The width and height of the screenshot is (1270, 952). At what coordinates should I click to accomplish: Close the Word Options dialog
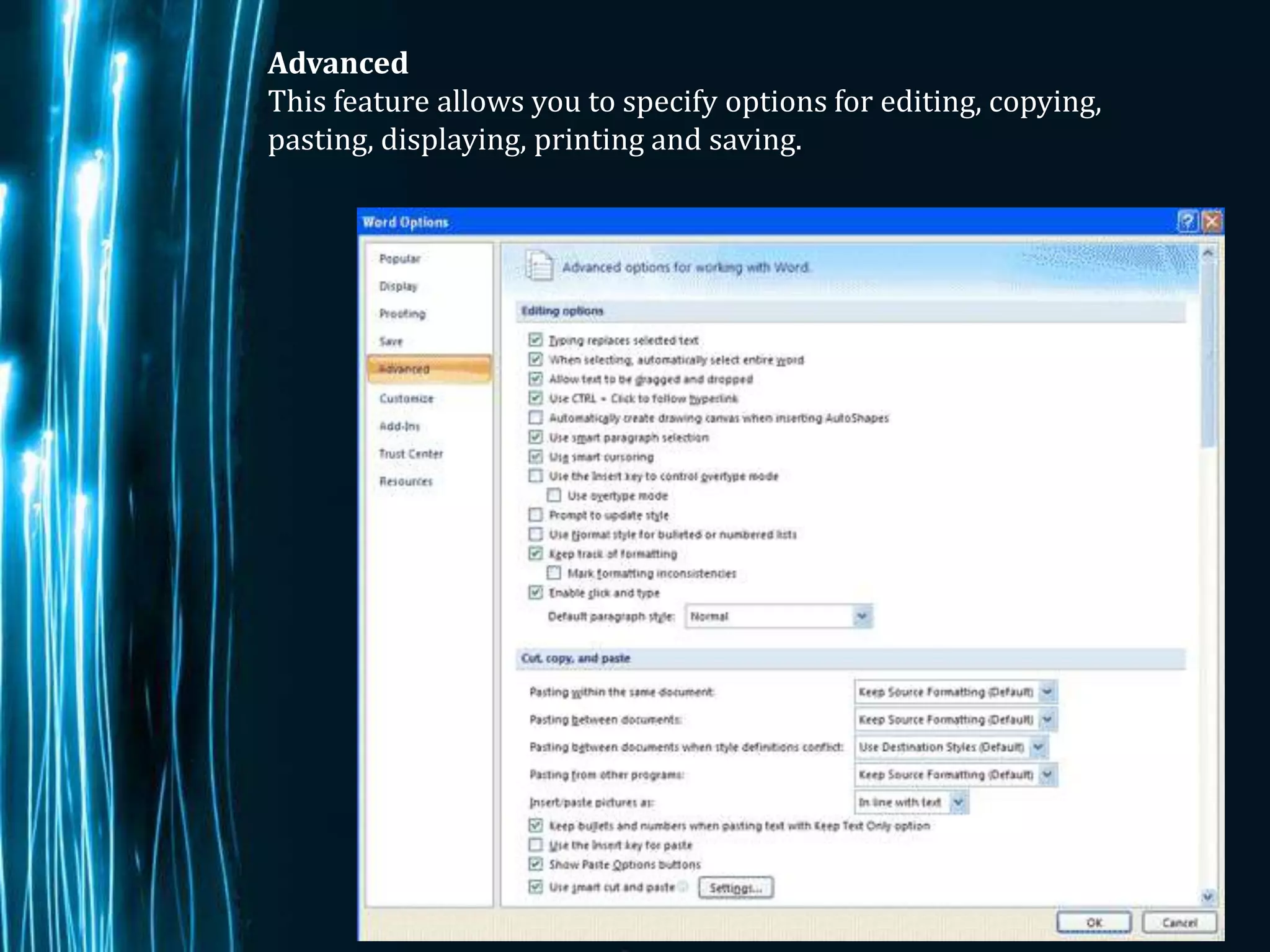point(1212,222)
